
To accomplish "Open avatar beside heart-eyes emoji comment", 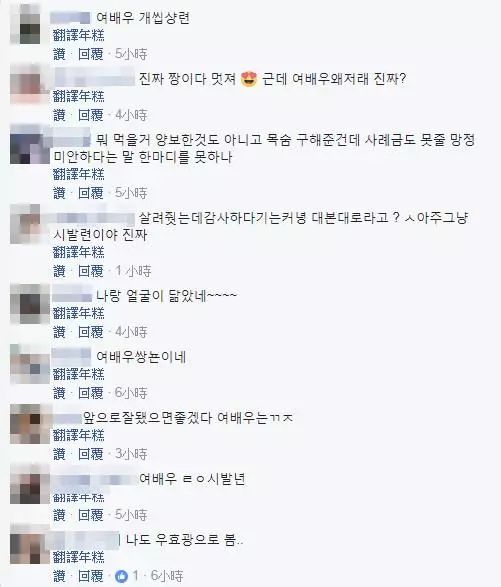I will 25,84.
